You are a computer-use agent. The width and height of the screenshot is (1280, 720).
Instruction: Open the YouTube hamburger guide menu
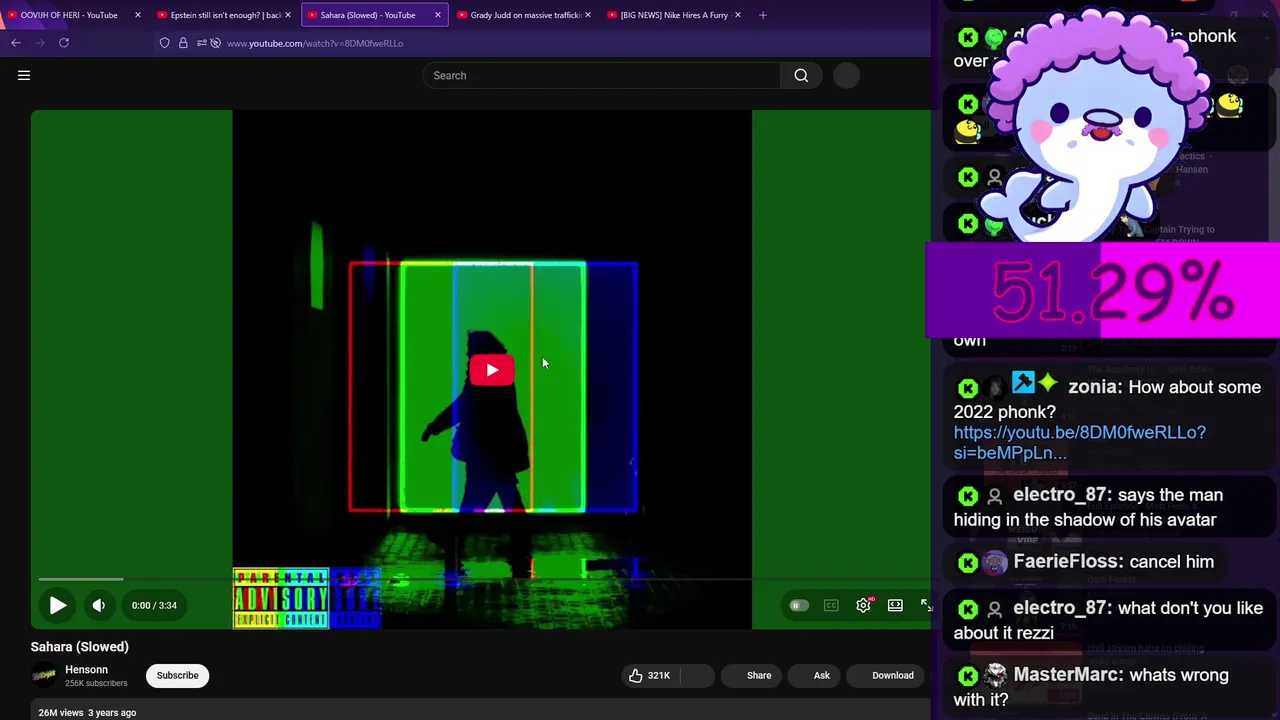[x=24, y=75]
